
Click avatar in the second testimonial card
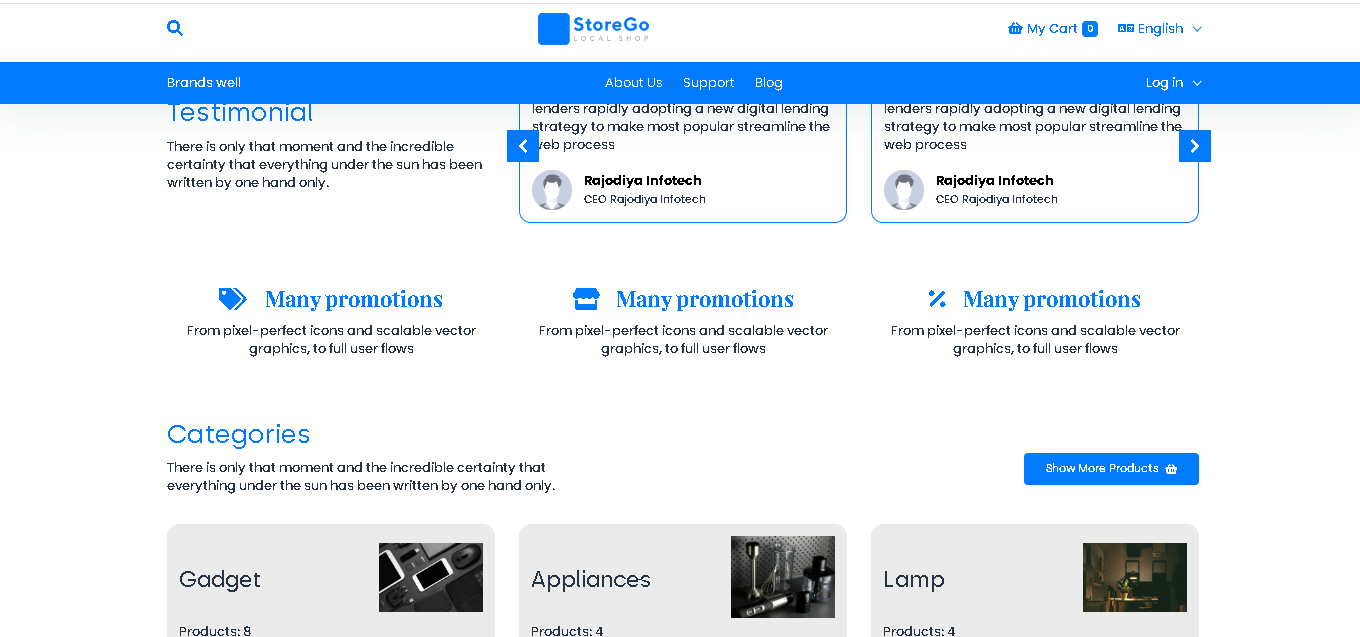point(904,190)
